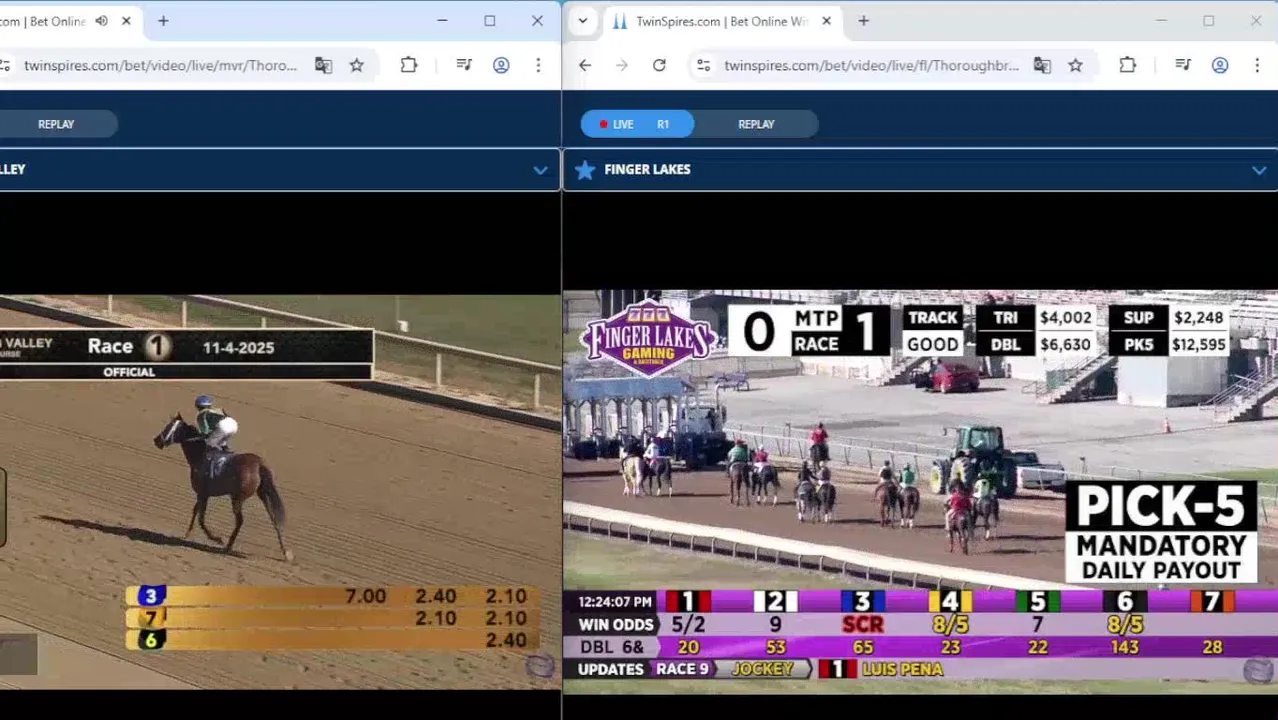The height and width of the screenshot is (720, 1278).
Task: Favorite Finger Lakes track with star icon
Action: 585,169
